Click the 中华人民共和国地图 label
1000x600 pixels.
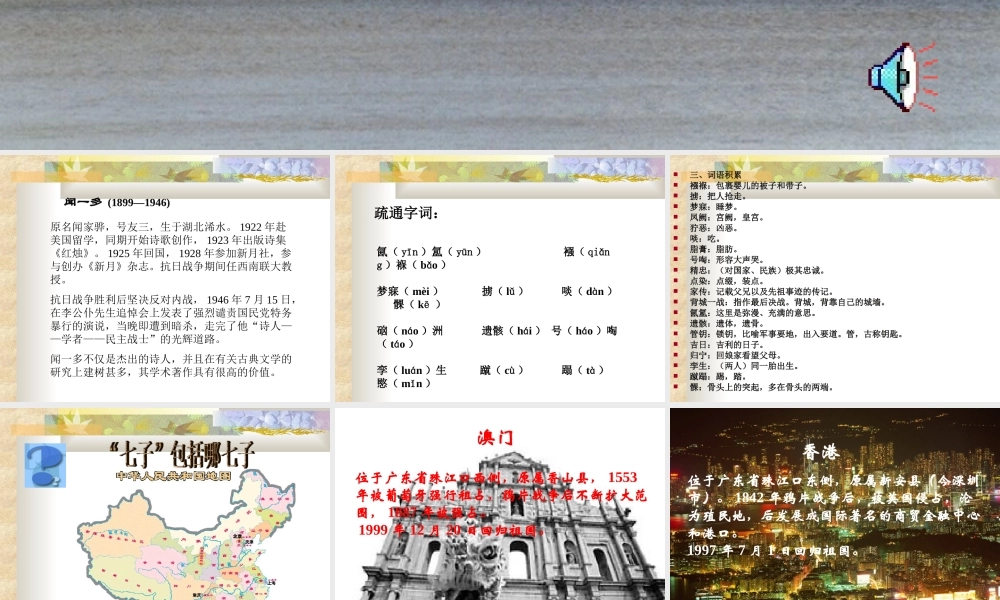point(173,476)
